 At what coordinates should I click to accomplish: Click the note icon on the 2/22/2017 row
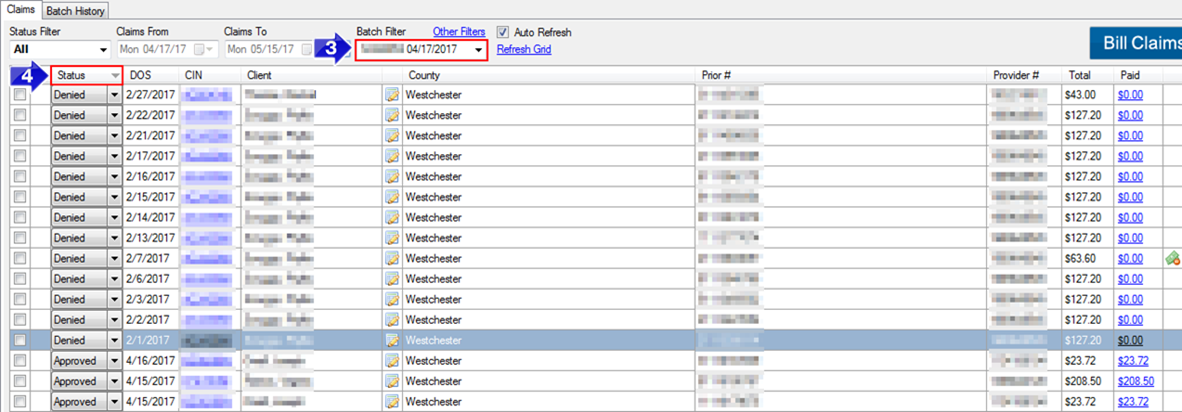pos(392,115)
